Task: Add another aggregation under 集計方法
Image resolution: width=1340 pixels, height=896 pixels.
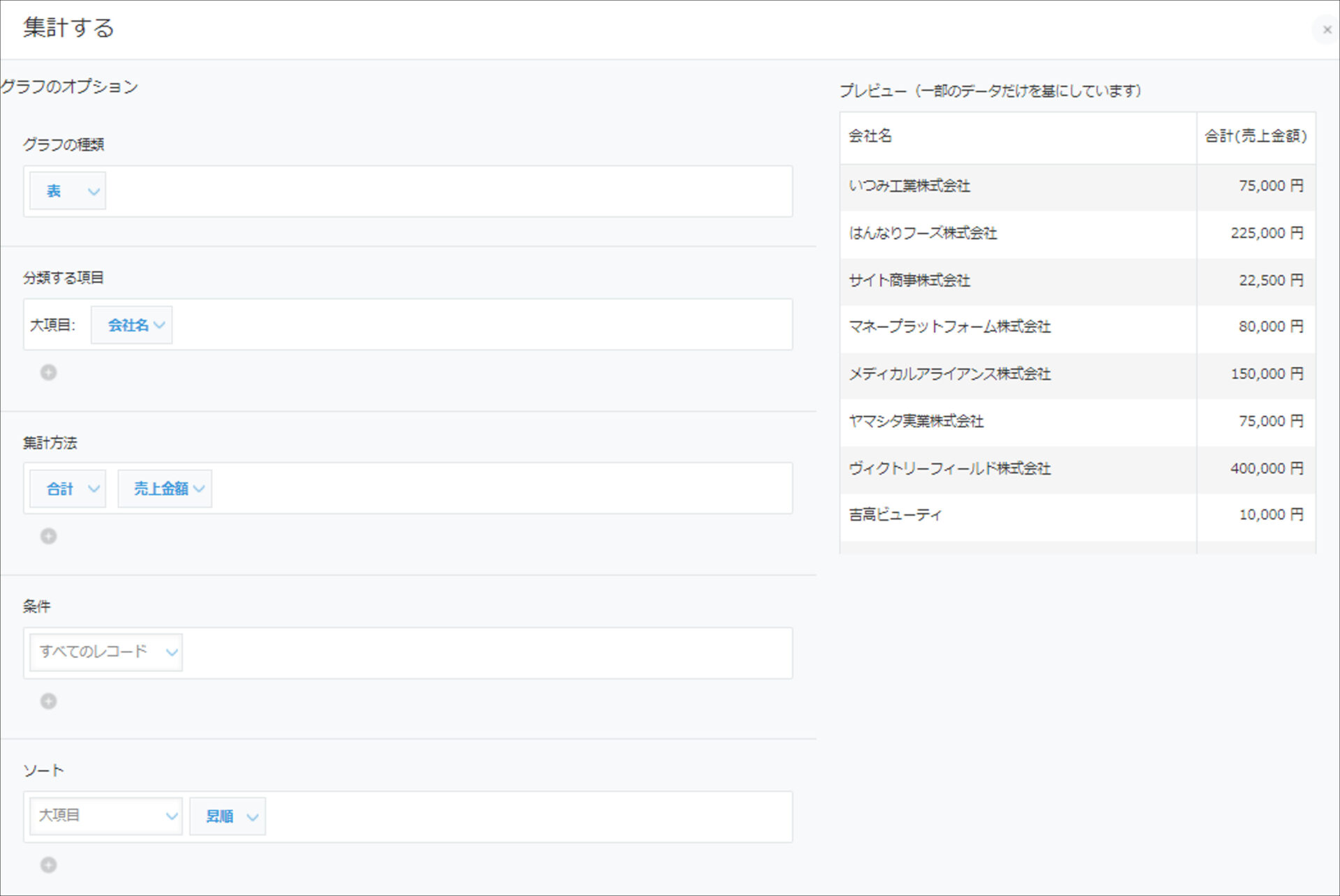Action: (48, 537)
